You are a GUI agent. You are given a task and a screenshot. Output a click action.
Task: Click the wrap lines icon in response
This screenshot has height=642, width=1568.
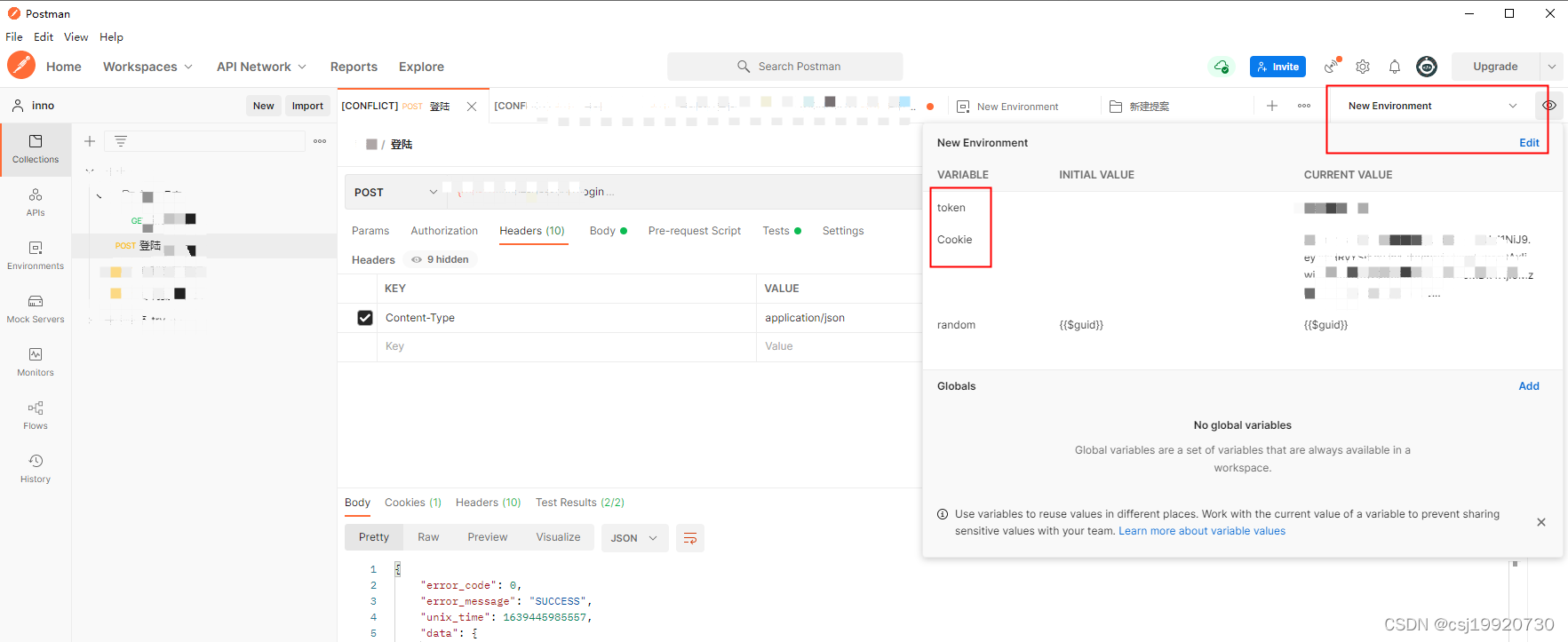[690, 538]
